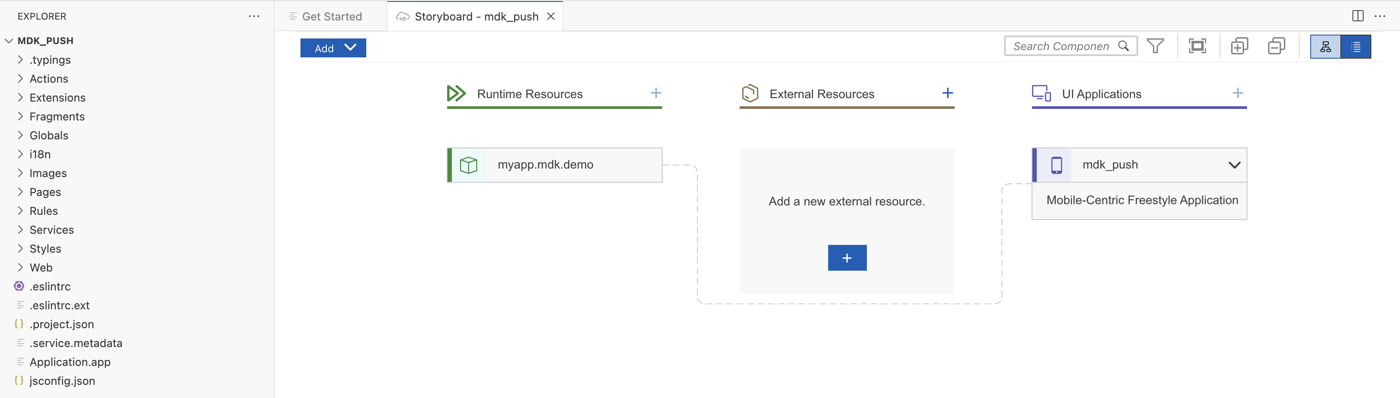Split the editor with the layout icon

pos(1357,16)
